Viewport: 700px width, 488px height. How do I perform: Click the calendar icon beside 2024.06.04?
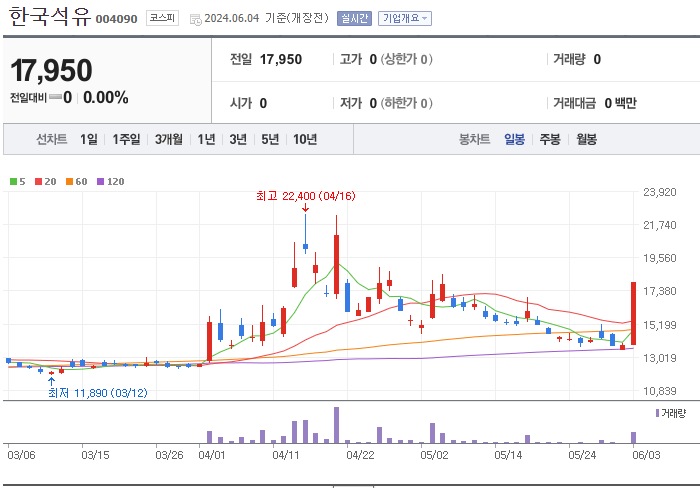[x=196, y=19]
